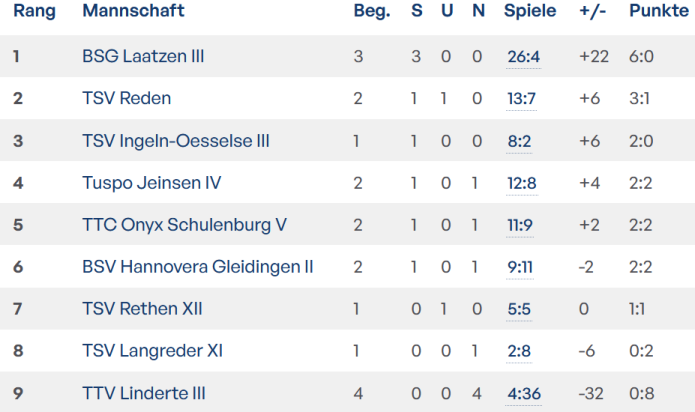This screenshot has height=412, width=695.
Task: Click the Mannschaft column header
Action: pos(133,11)
